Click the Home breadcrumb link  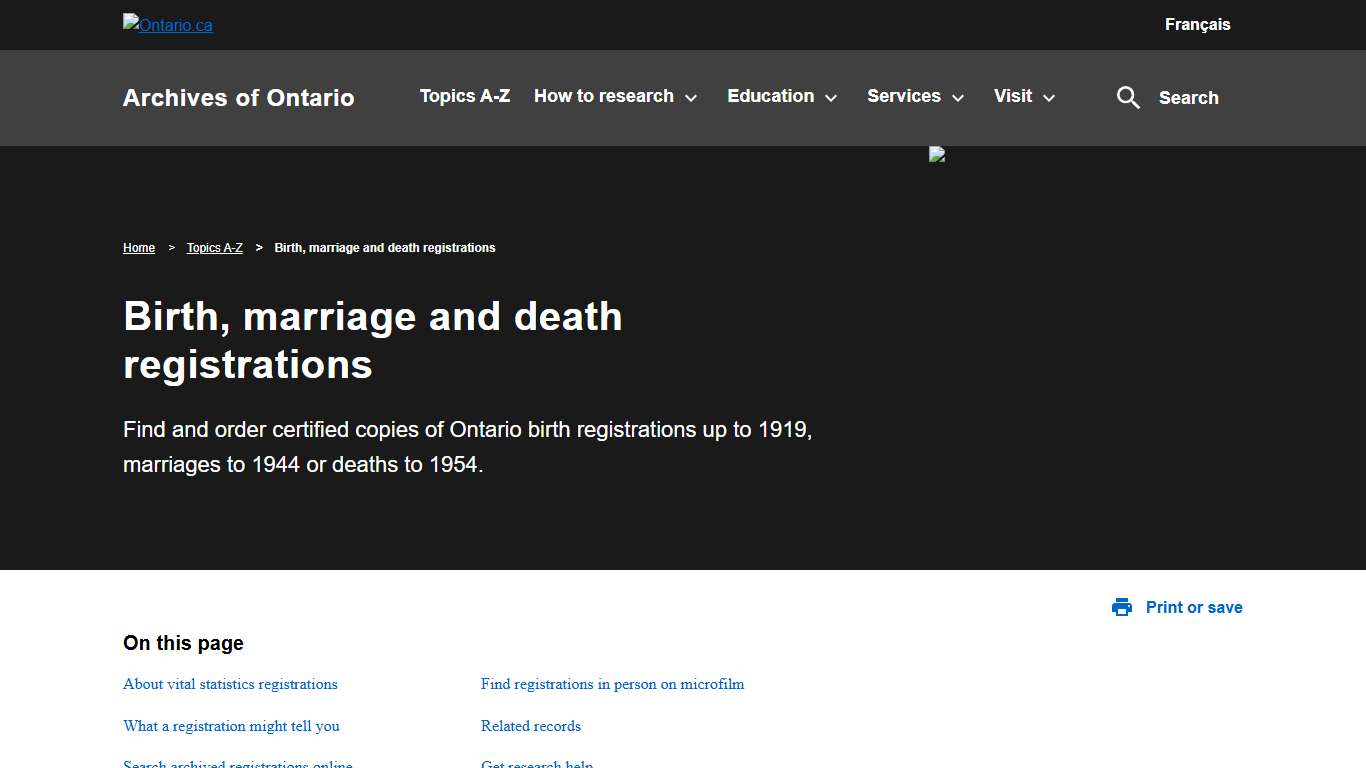pyautogui.click(x=139, y=247)
